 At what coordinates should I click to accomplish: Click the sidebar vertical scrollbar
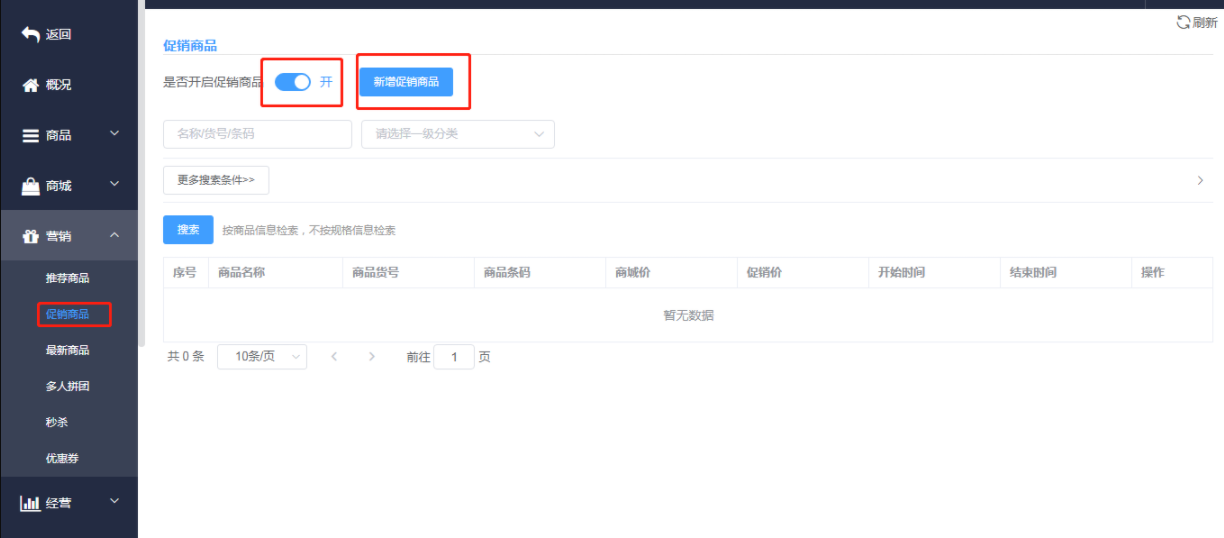(142, 173)
